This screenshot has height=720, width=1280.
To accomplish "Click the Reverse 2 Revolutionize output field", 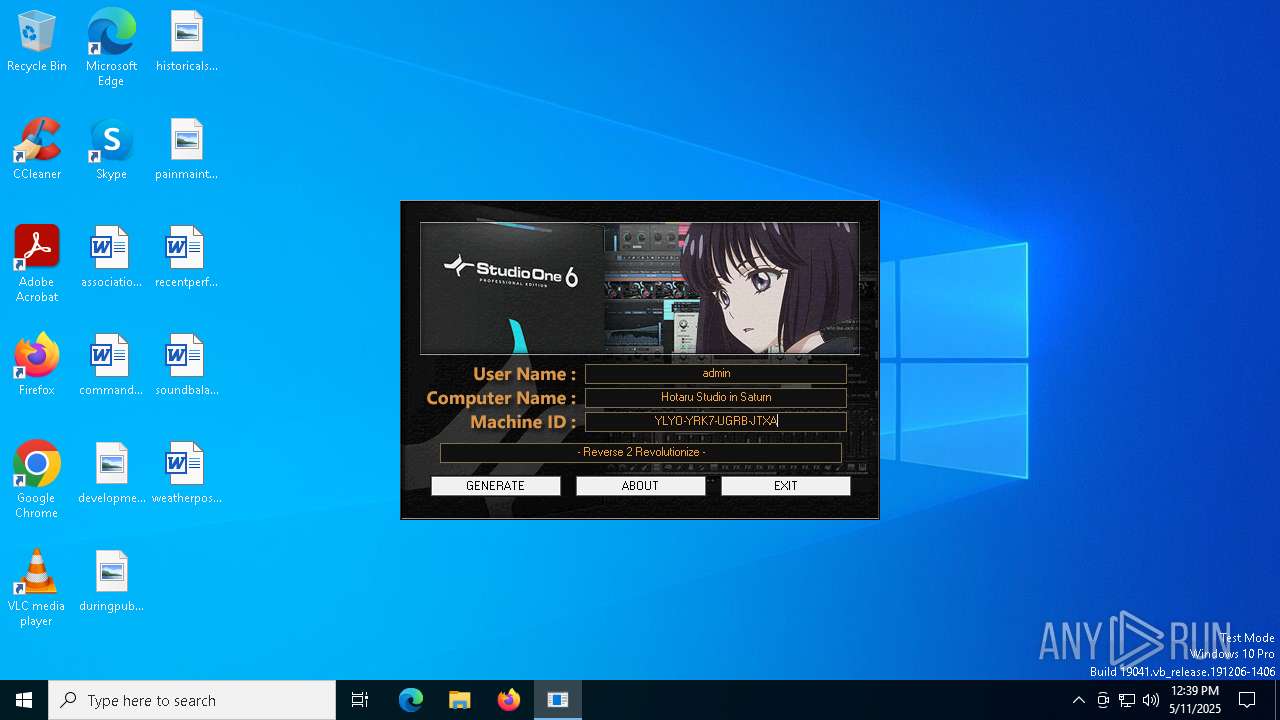I will [x=641, y=453].
